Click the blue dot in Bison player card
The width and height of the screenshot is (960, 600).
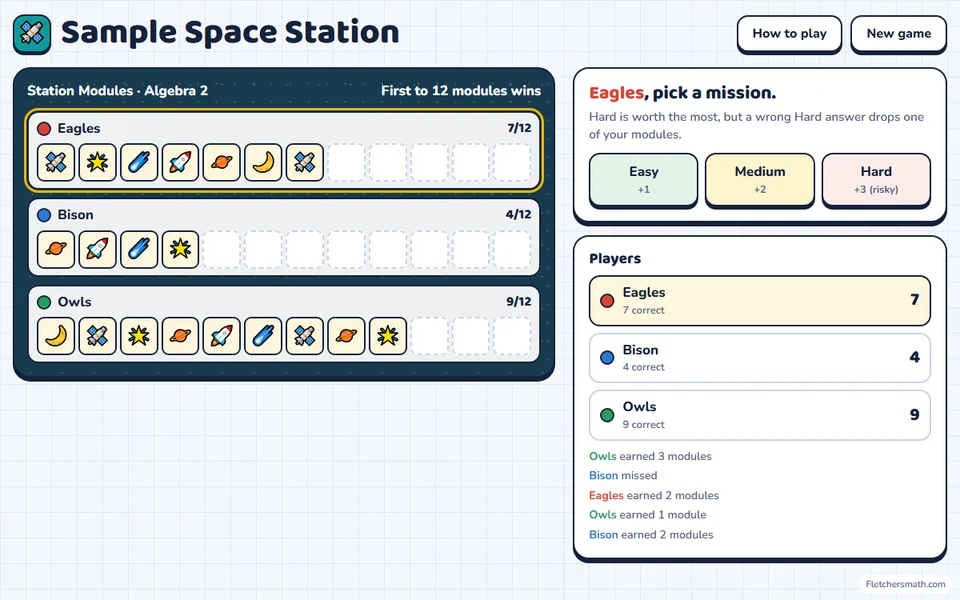tap(607, 358)
